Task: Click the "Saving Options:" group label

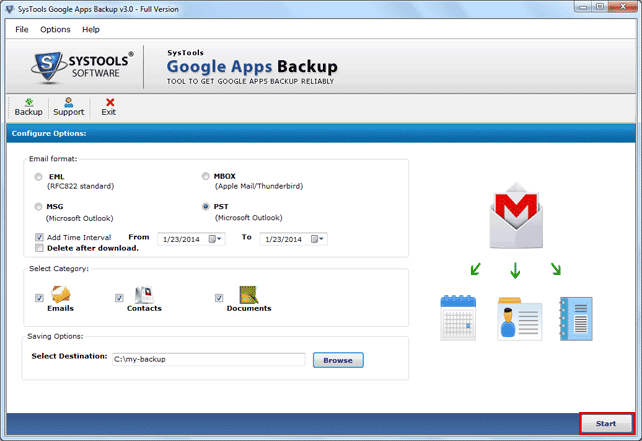Action: tap(55, 336)
